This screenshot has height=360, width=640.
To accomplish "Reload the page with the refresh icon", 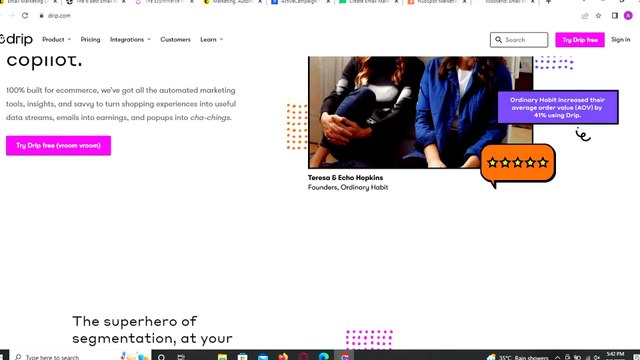I will [x=25, y=16].
